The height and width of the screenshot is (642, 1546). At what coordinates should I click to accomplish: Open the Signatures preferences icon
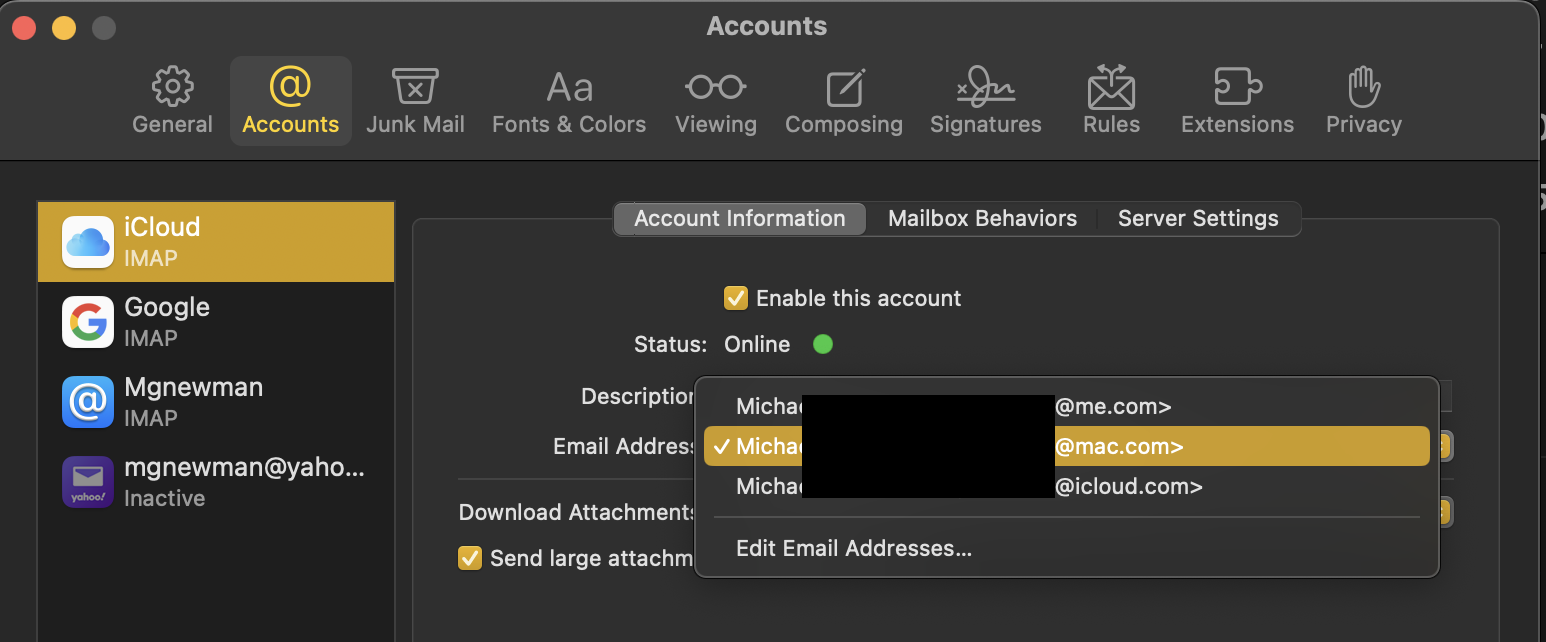[x=985, y=88]
